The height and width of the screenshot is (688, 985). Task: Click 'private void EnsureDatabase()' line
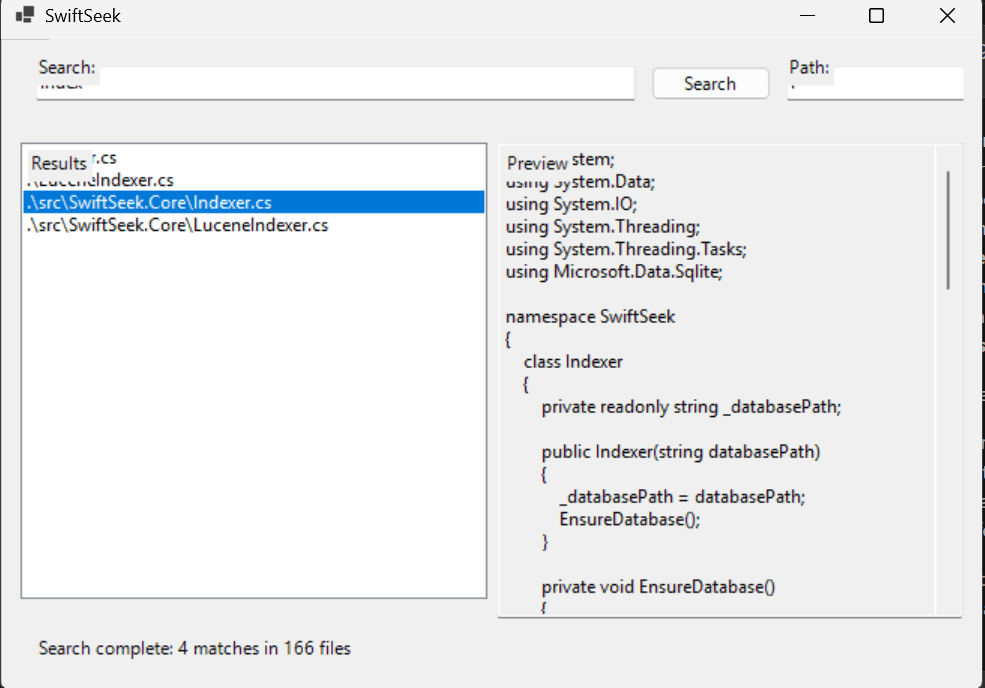pos(658,587)
